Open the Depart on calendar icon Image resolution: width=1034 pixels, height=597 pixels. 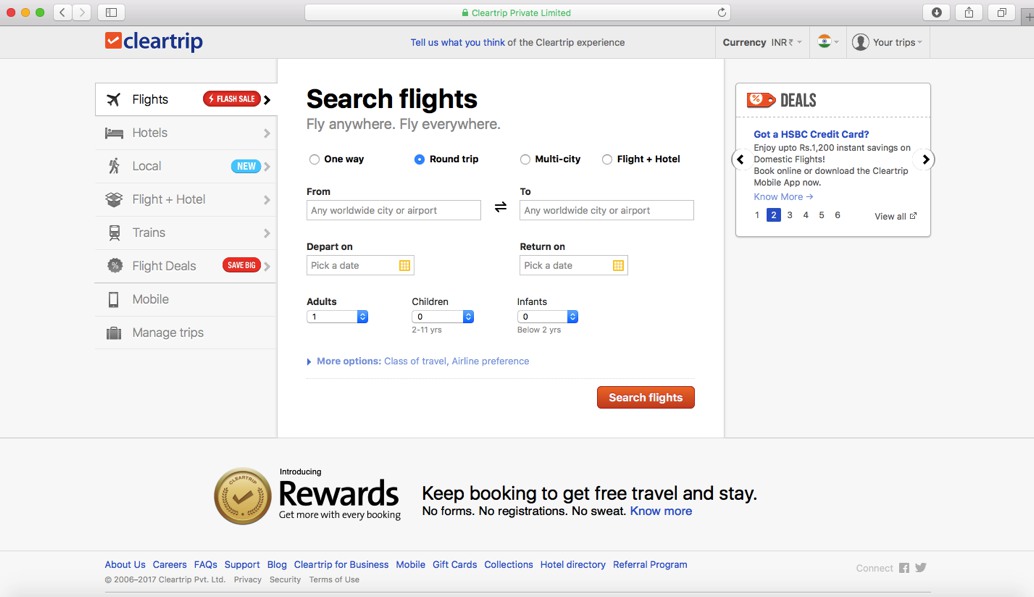pyautogui.click(x=404, y=265)
